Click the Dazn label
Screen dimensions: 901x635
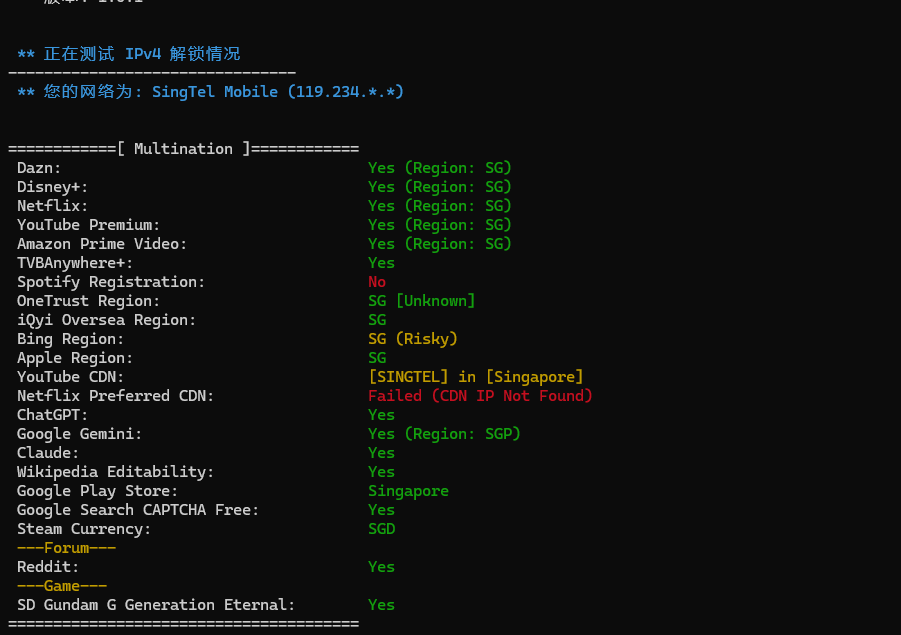pos(39,168)
